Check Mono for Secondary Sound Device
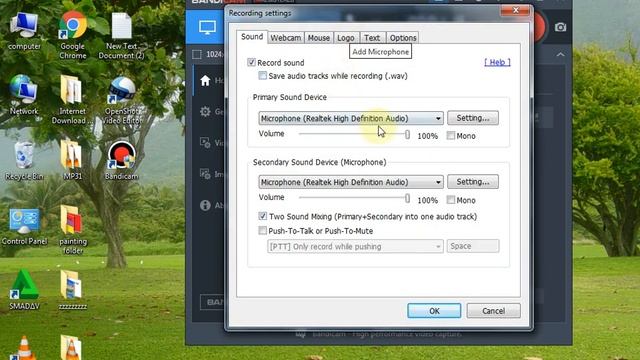Screen dimensions: 640x360 click(451, 200)
